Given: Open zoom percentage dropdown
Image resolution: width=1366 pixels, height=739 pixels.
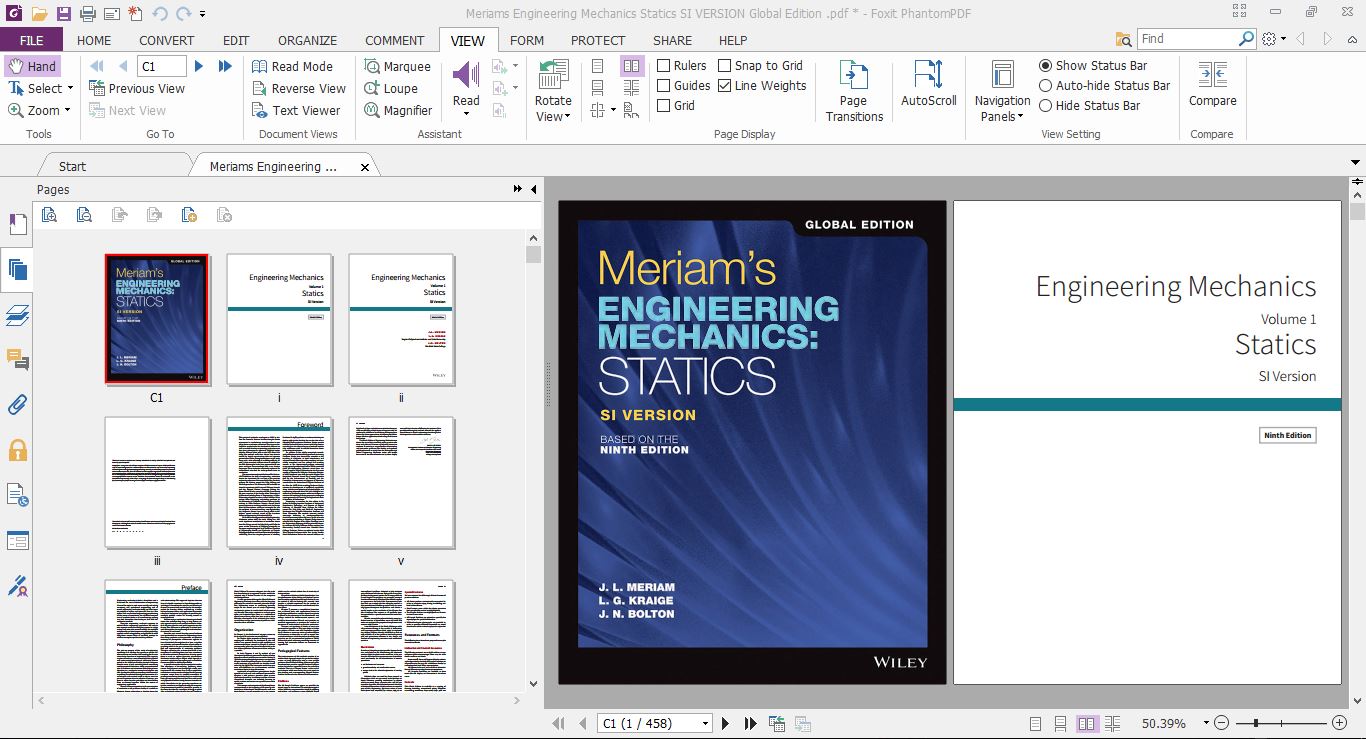Looking at the screenshot, I should click(1206, 723).
